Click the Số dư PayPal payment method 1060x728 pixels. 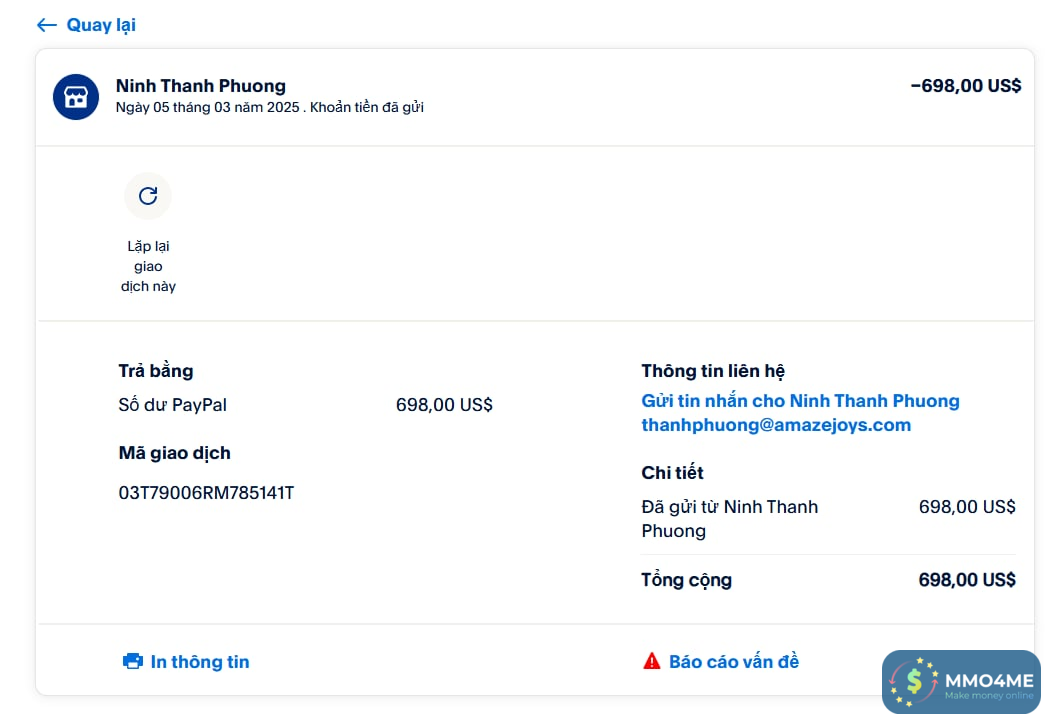(x=173, y=405)
